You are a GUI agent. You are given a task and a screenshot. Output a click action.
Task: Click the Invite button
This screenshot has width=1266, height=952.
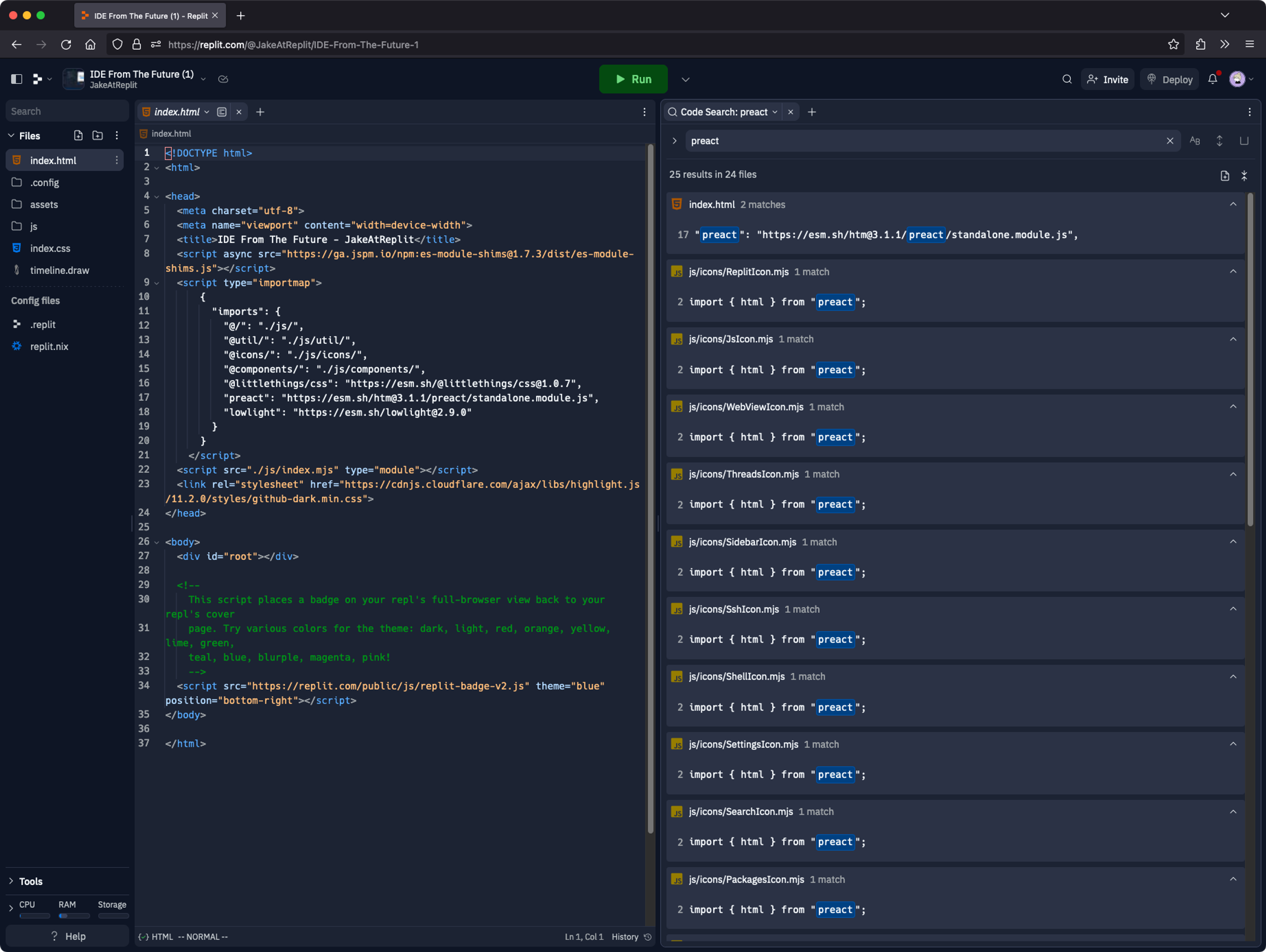[x=1107, y=79]
